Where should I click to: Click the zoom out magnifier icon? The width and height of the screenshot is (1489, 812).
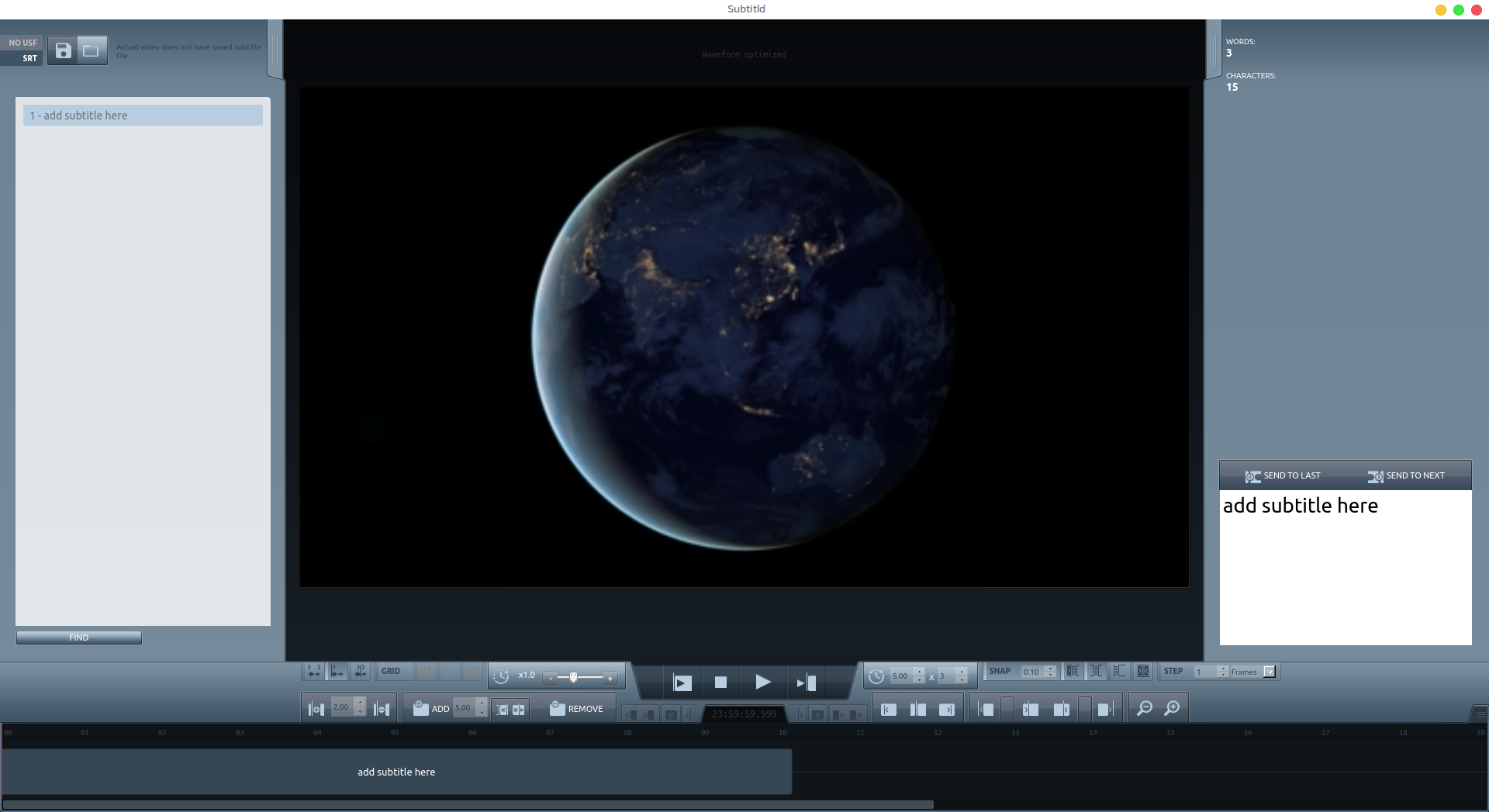pos(1144,708)
